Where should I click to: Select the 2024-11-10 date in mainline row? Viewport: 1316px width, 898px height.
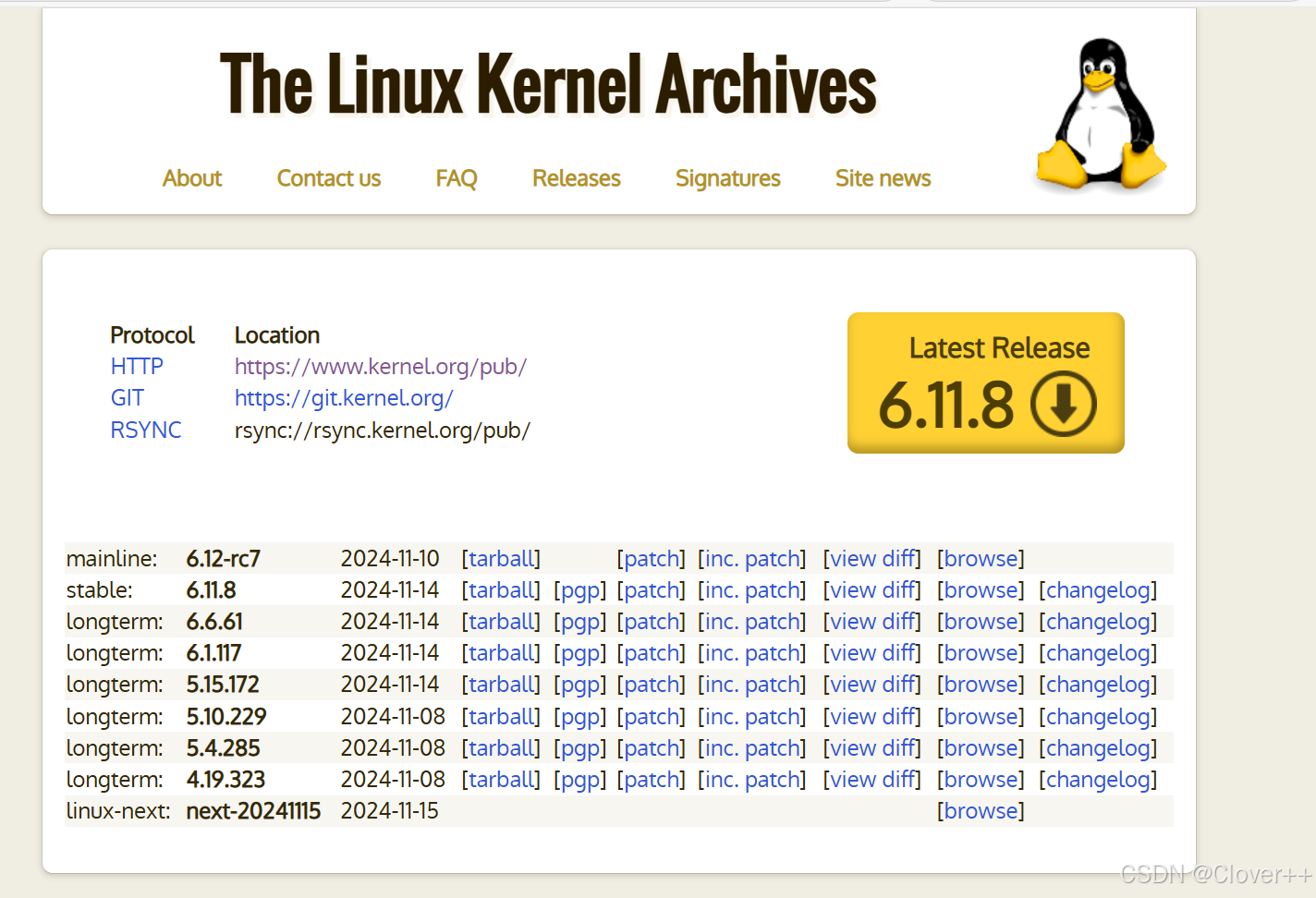pyautogui.click(x=390, y=559)
